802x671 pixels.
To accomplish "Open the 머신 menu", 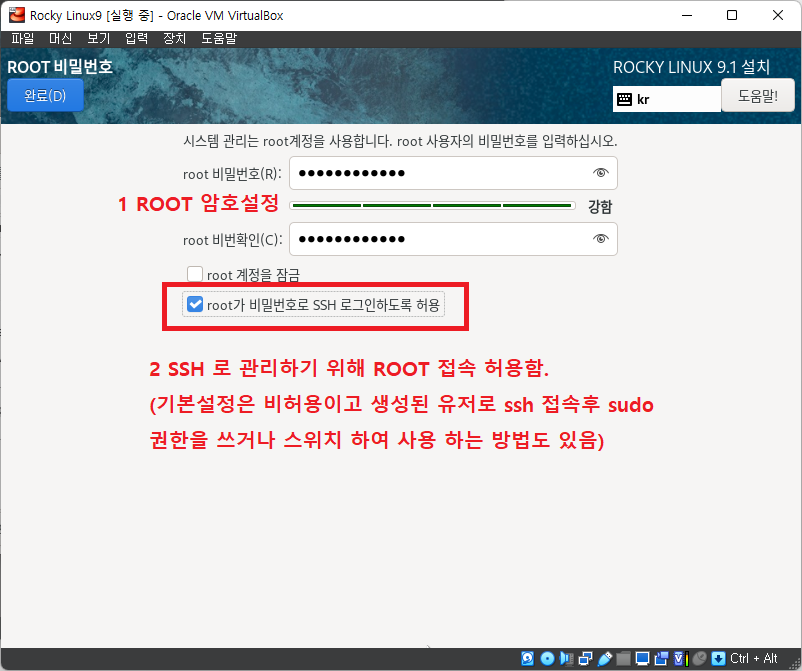I will coord(60,38).
